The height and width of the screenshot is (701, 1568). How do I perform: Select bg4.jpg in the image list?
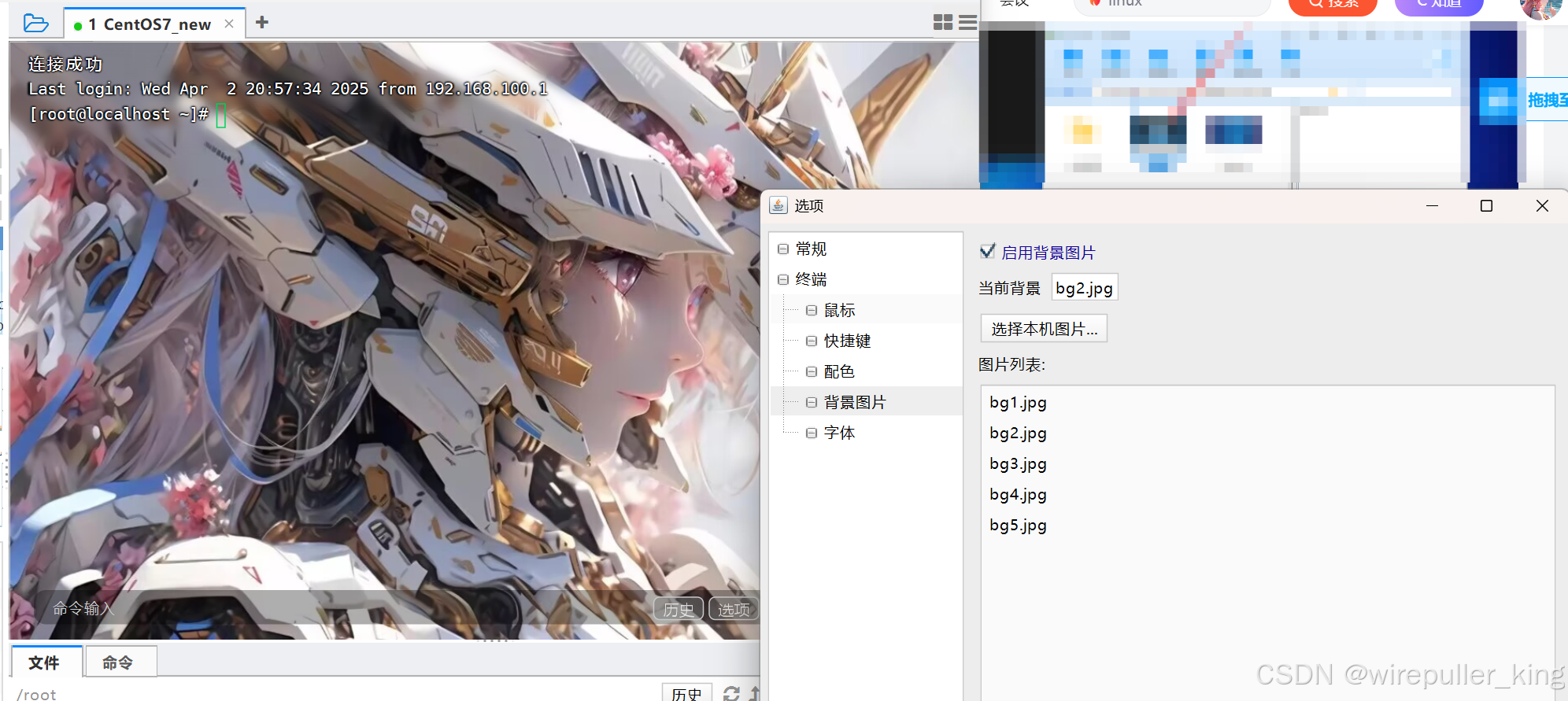1018,495
